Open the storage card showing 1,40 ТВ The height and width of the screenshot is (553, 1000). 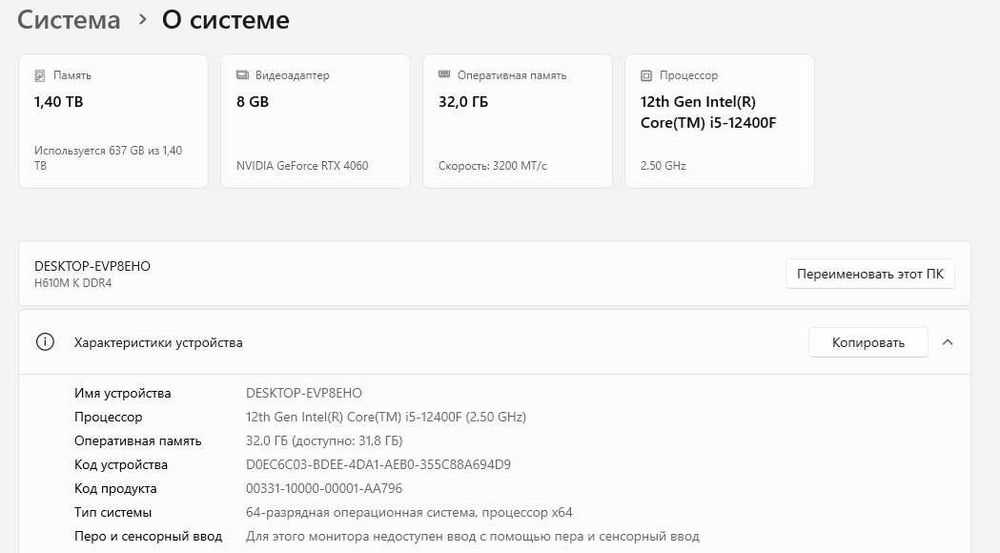[x=113, y=121]
